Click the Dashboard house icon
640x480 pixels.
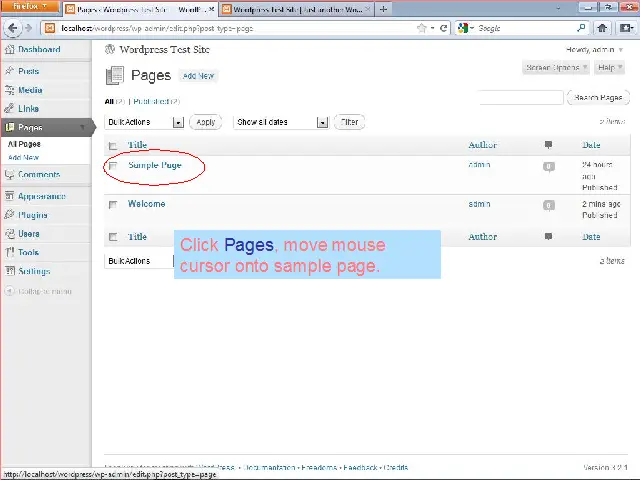[x=9, y=49]
